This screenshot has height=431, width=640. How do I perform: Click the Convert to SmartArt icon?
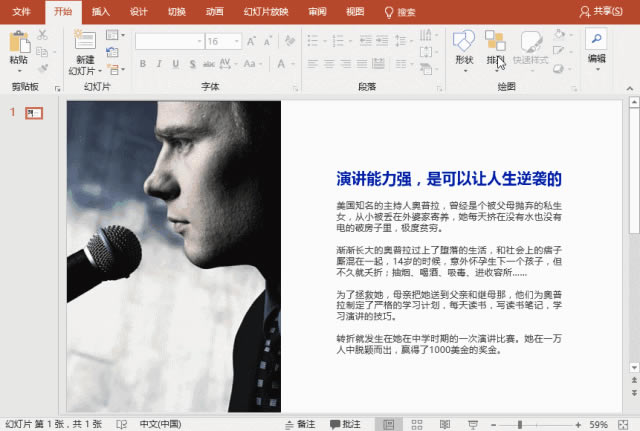pyautogui.click(x=428, y=69)
